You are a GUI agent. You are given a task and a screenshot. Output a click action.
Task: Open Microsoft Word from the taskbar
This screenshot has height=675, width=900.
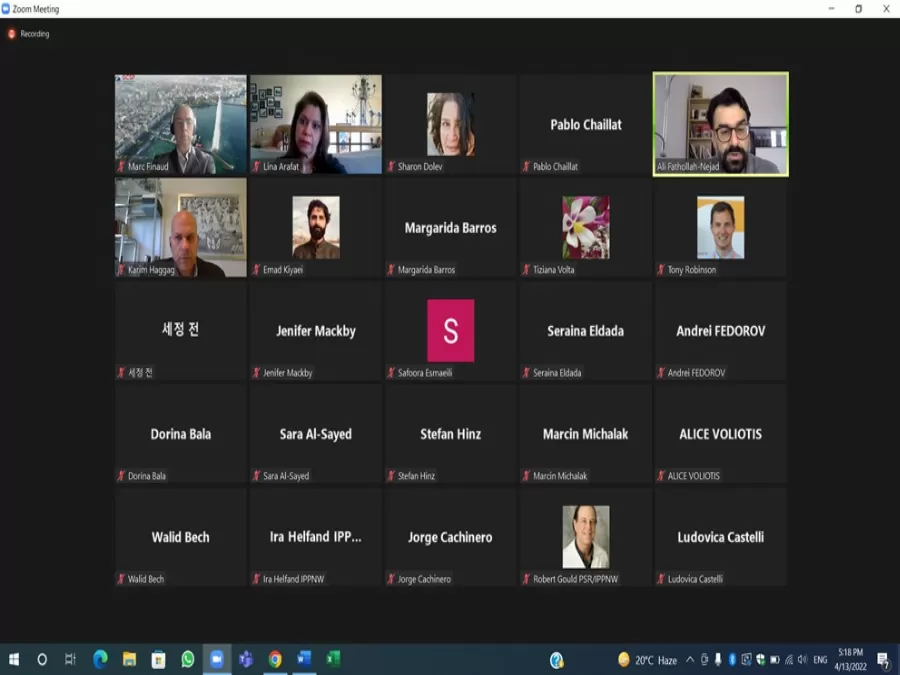point(304,659)
